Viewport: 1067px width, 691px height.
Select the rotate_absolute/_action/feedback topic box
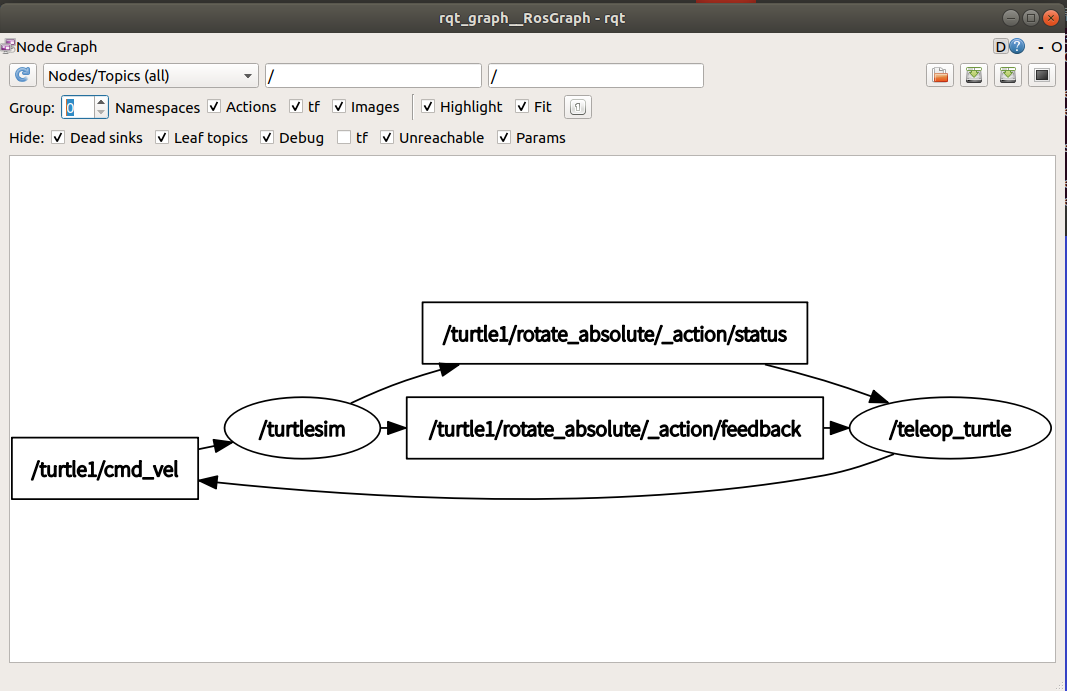point(614,428)
